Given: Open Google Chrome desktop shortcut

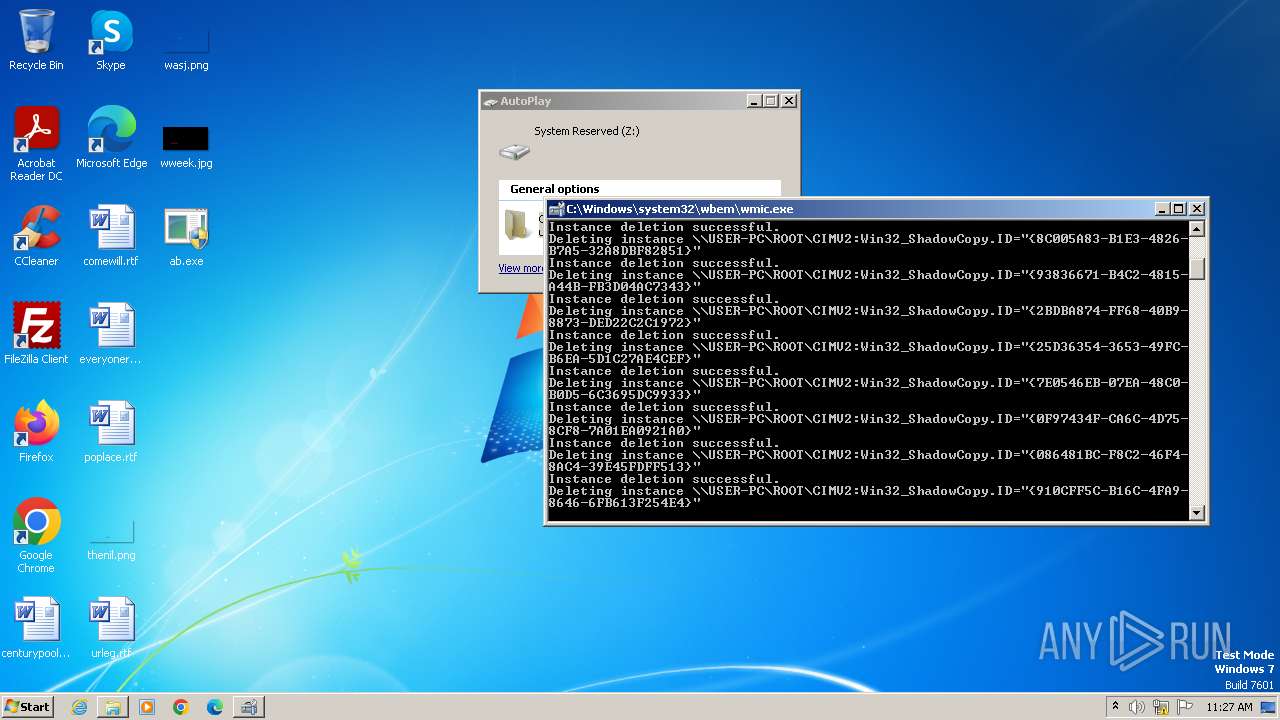Looking at the screenshot, I should click(36, 536).
